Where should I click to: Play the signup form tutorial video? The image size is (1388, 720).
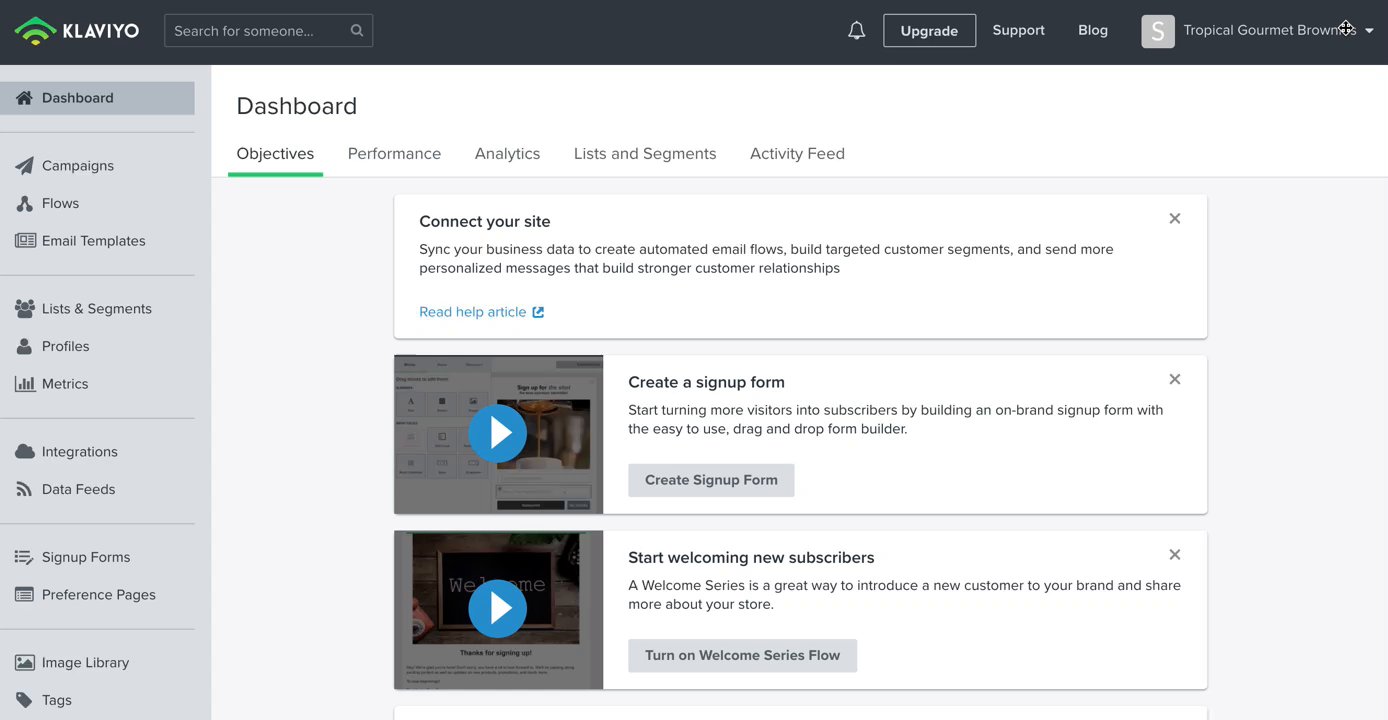[497, 433]
